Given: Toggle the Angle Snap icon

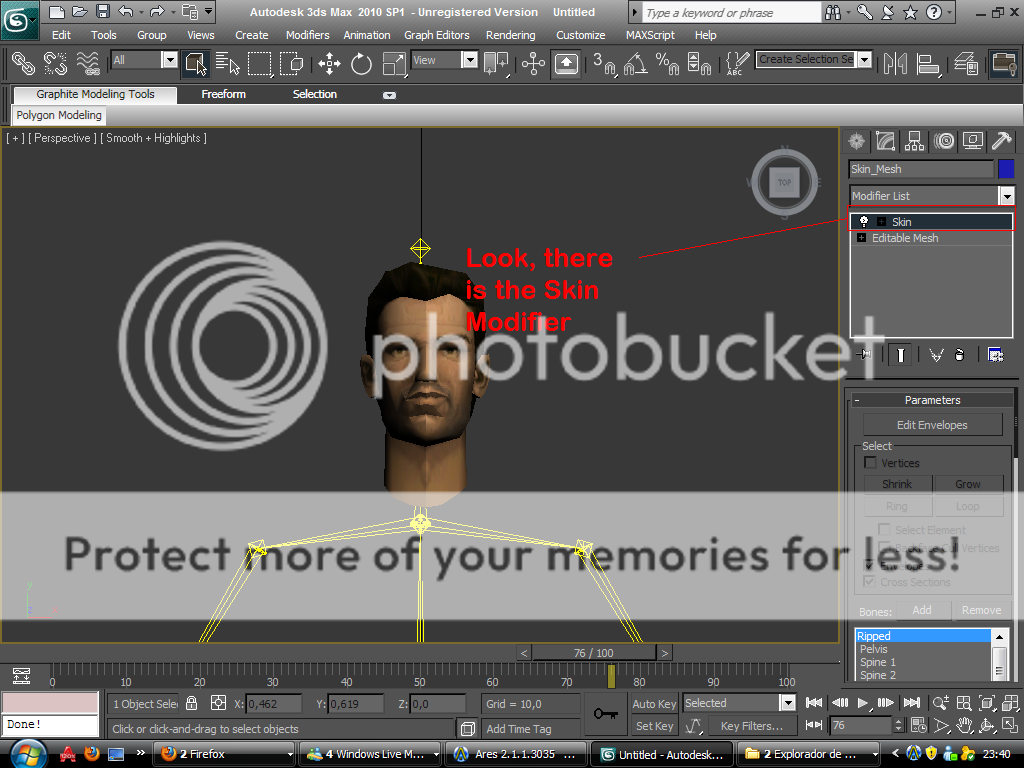Looking at the screenshot, I should pyautogui.click(x=635, y=64).
